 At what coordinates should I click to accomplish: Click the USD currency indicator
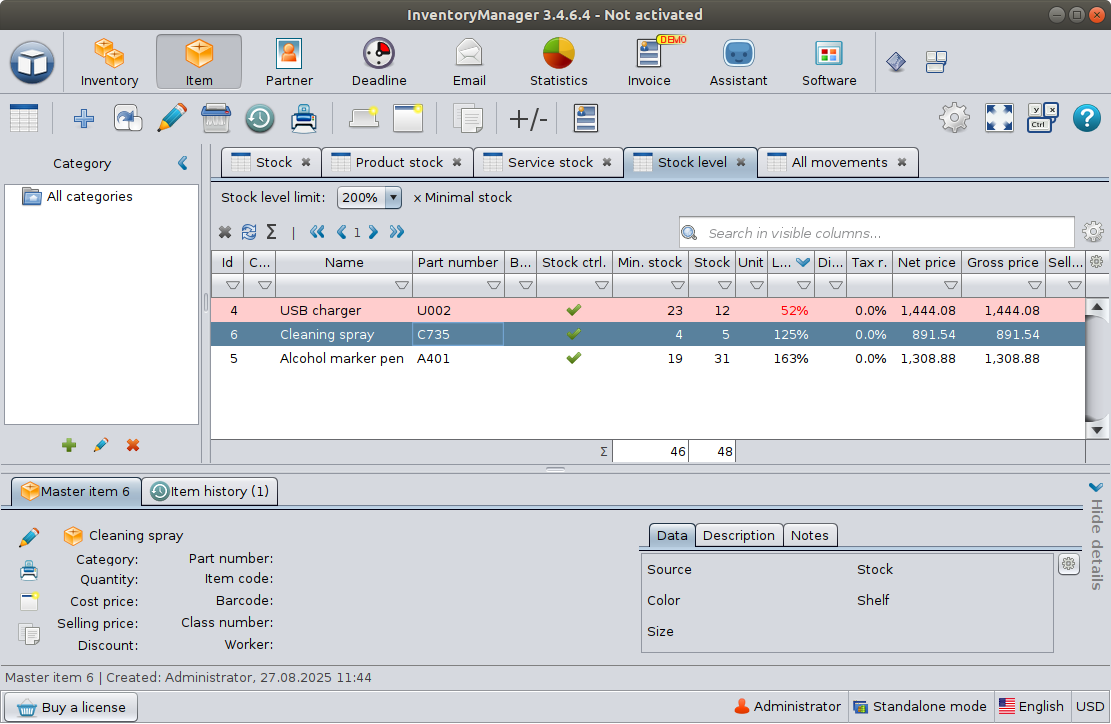tap(1090, 706)
